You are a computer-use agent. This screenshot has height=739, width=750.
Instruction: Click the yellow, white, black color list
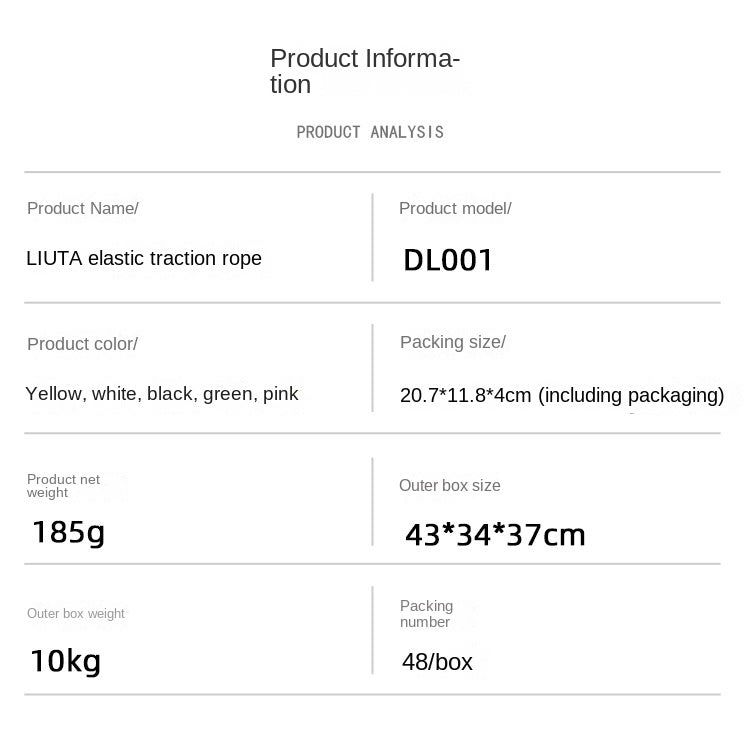point(162,394)
